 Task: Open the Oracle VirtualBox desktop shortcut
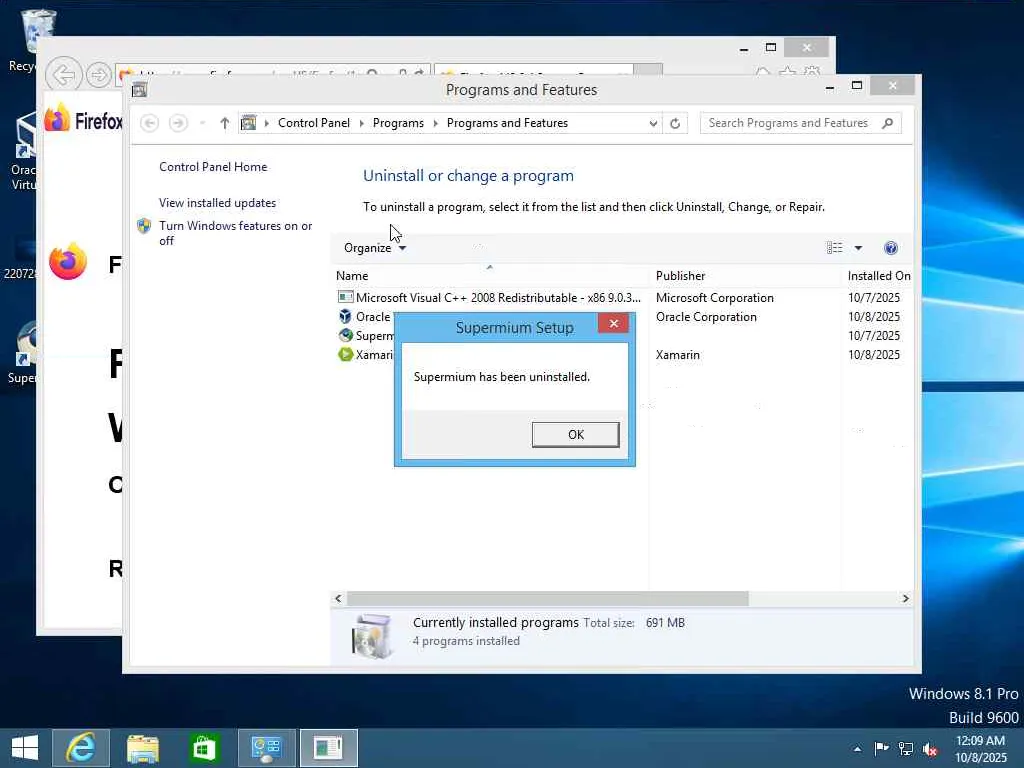24,152
